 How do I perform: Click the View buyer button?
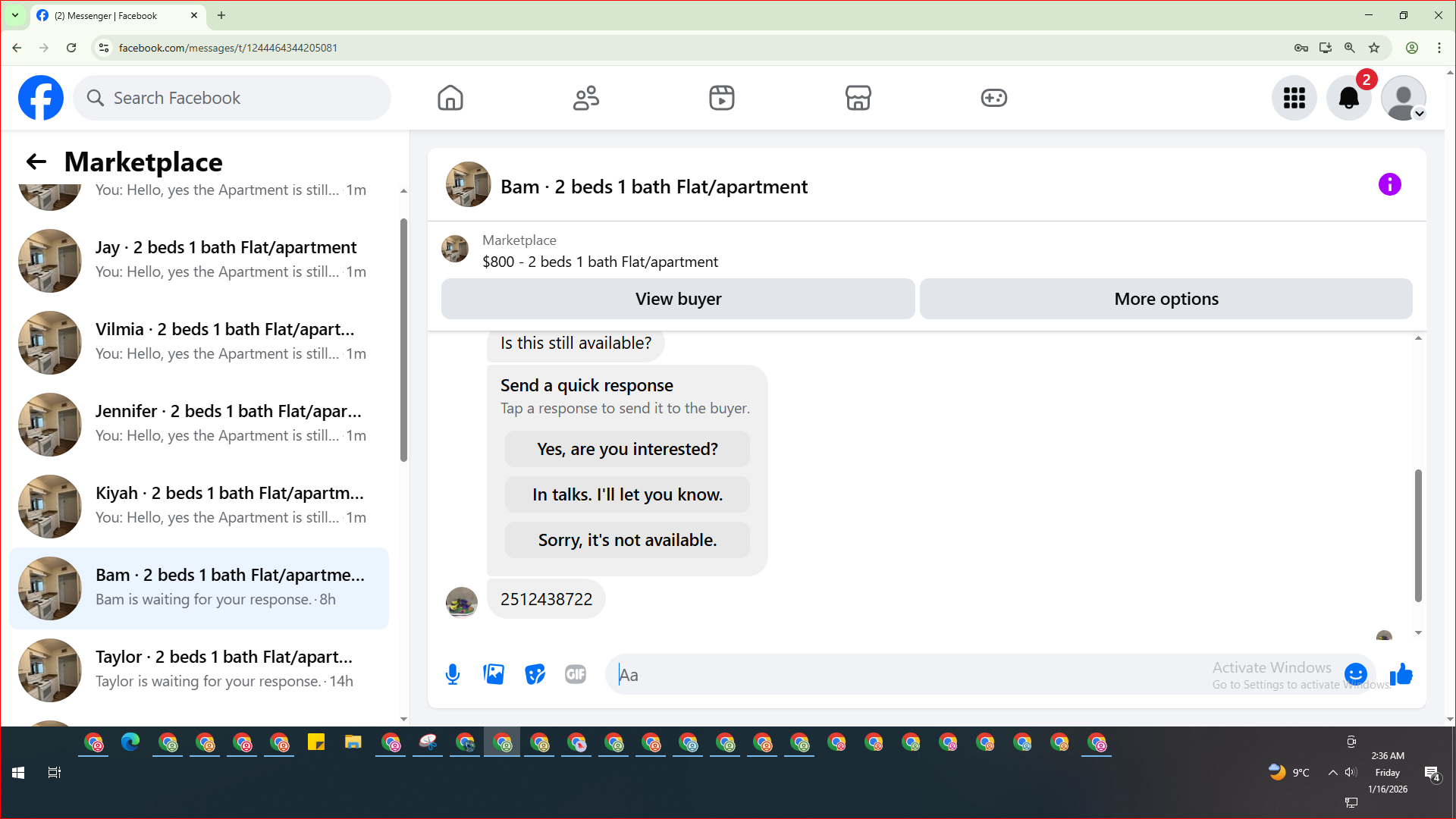point(678,299)
